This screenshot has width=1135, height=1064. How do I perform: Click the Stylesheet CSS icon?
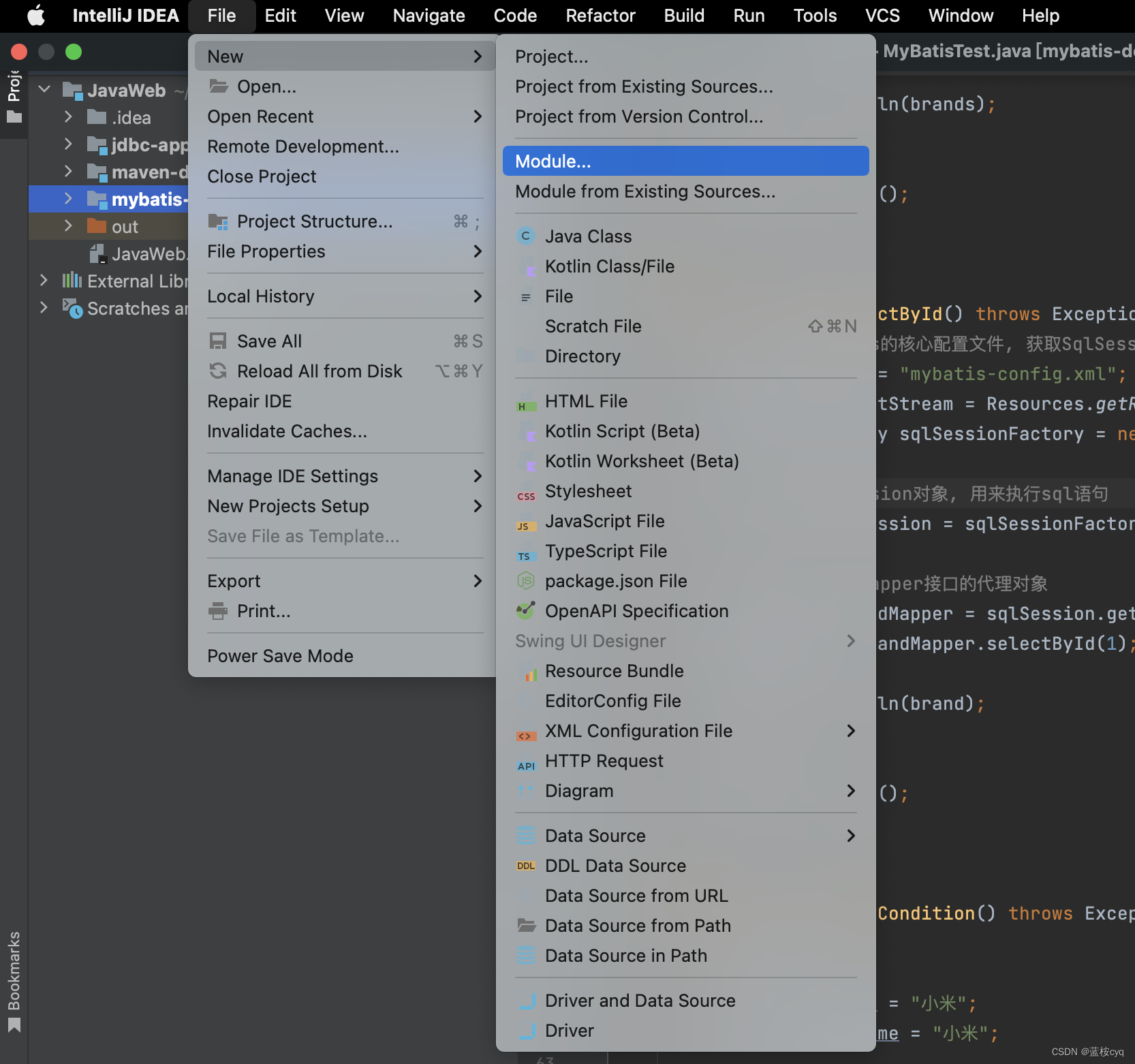(525, 492)
